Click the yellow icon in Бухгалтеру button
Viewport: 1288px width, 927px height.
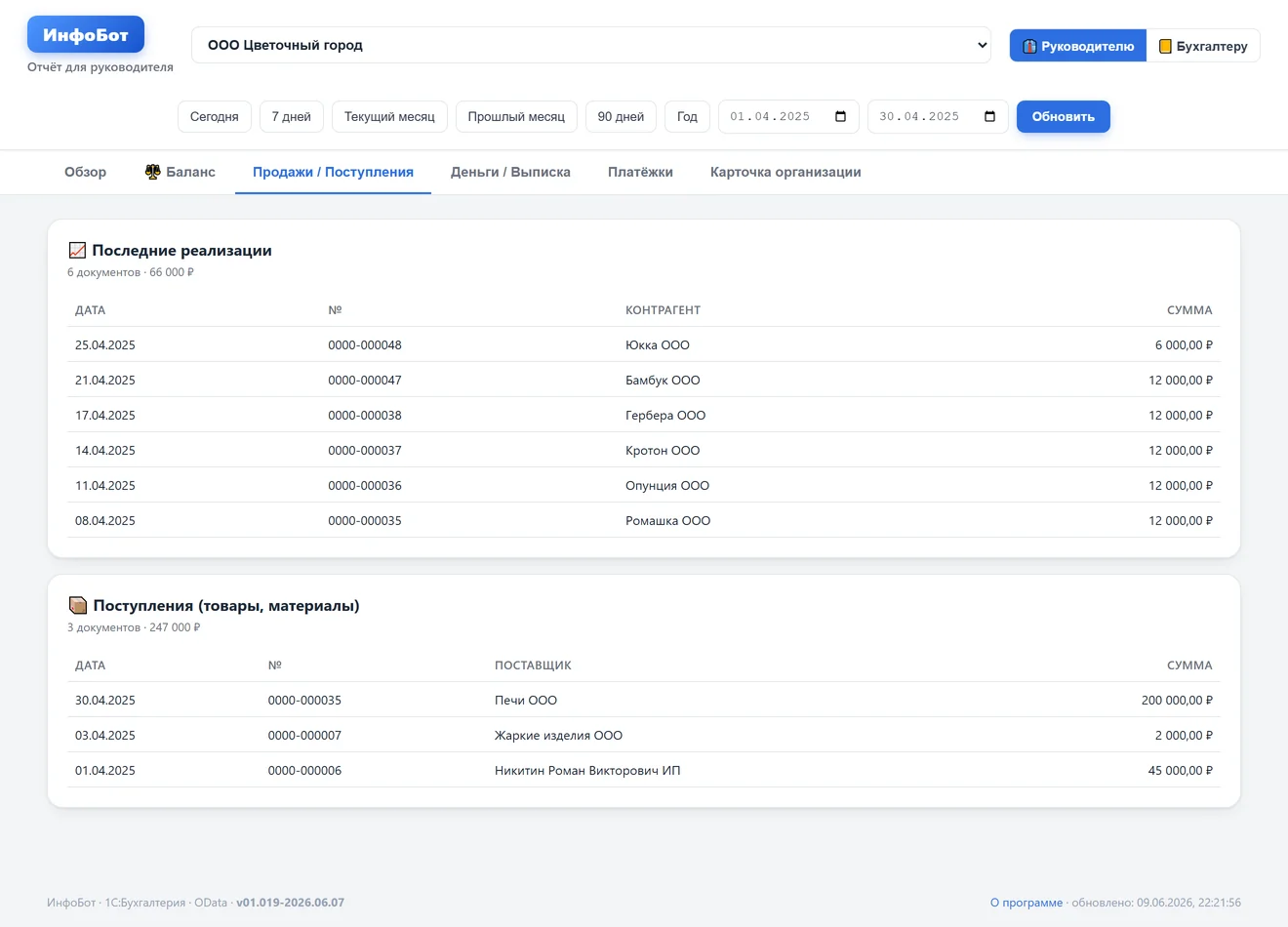1165,46
